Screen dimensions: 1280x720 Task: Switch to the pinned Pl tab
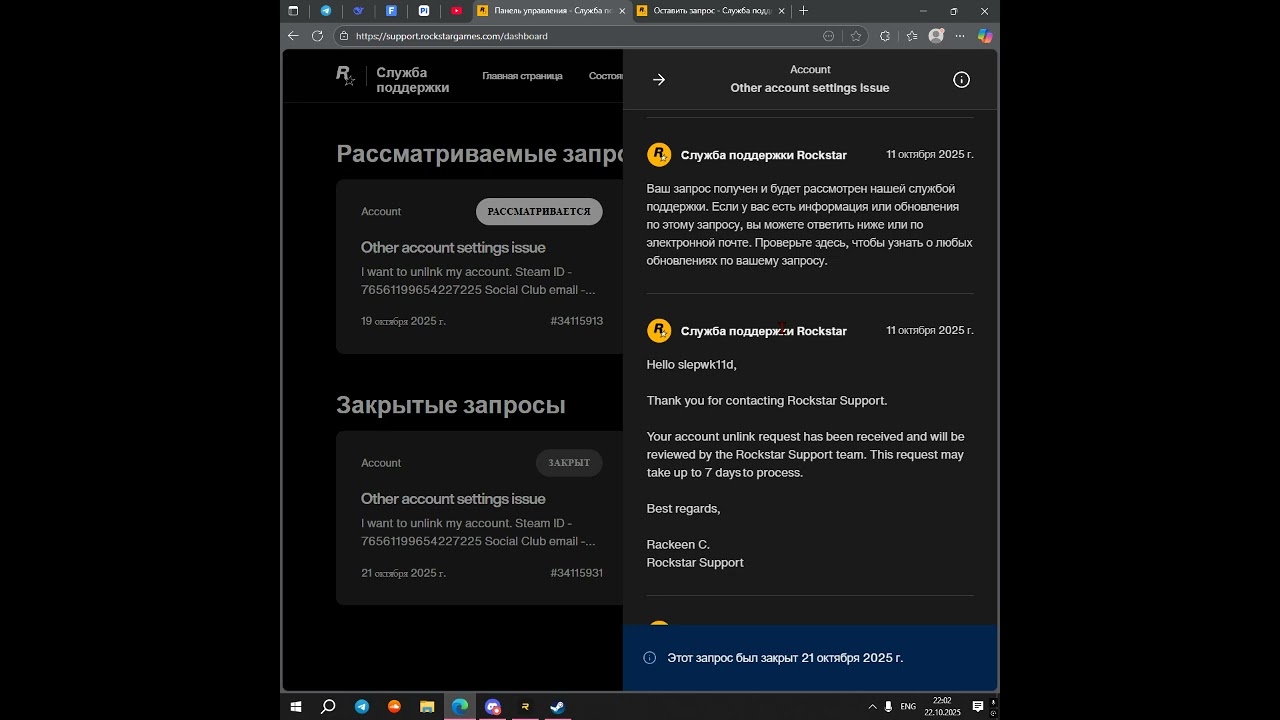pos(424,11)
